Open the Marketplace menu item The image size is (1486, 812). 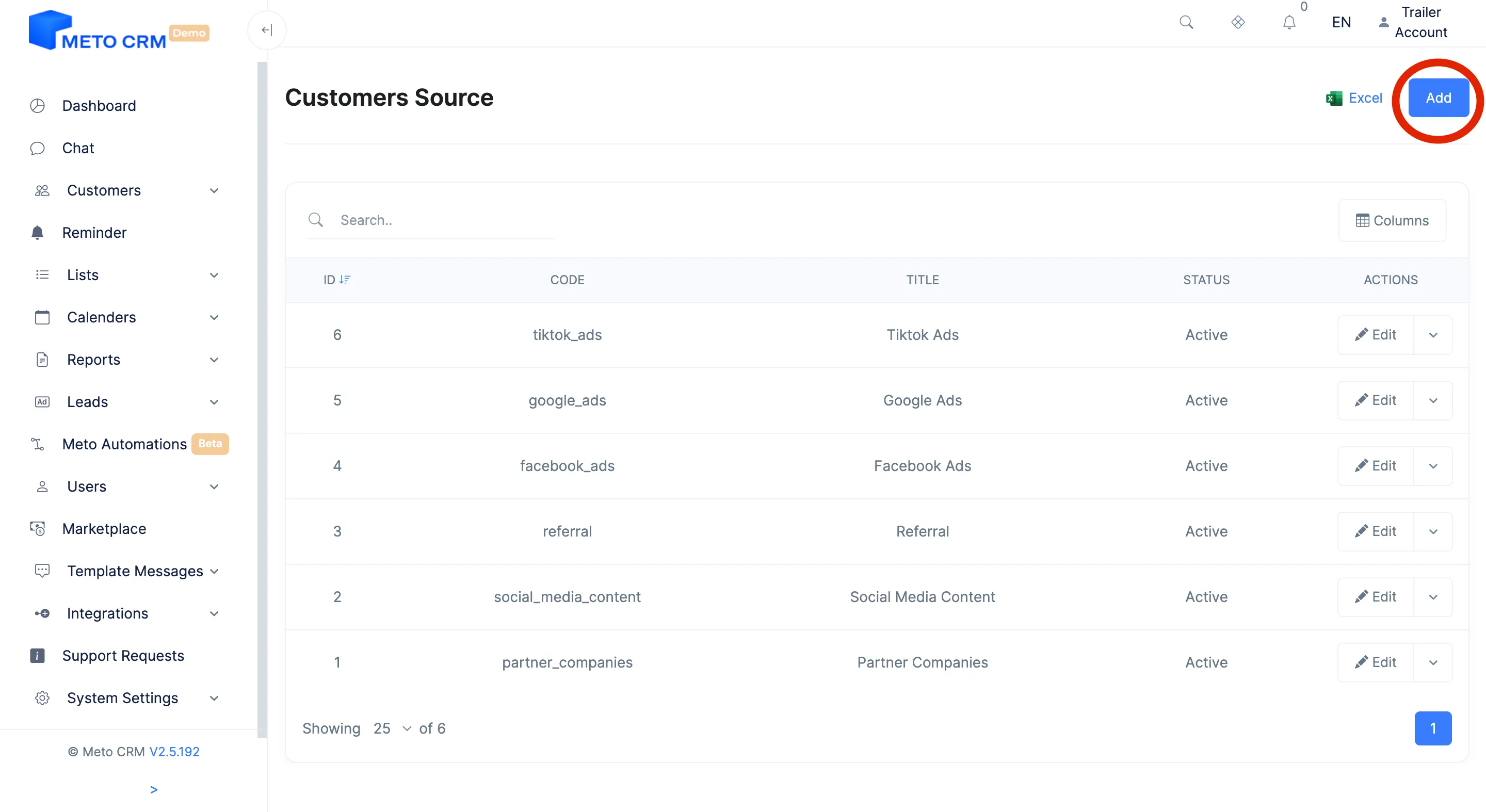(x=104, y=529)
